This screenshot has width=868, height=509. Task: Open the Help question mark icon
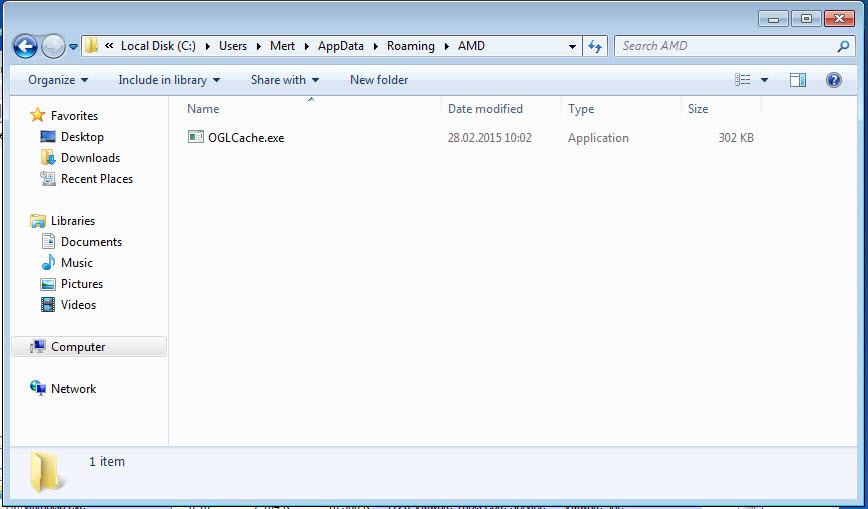coord(833,80)
